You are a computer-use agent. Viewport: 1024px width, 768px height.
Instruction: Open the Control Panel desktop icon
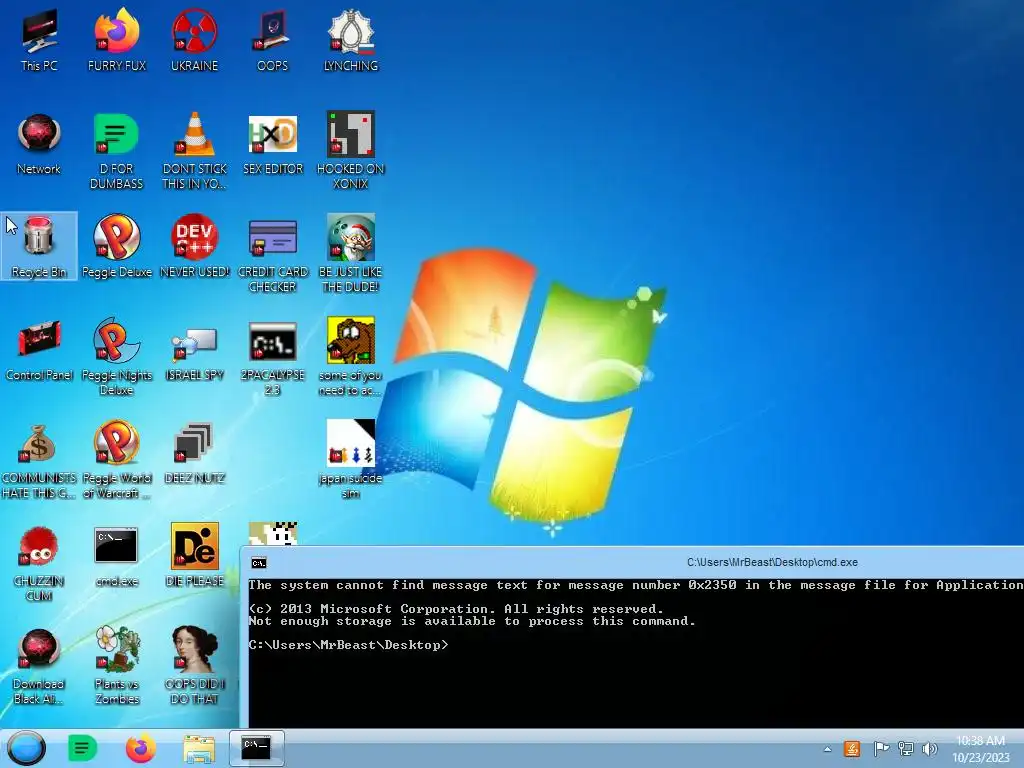tap(39, 349)
